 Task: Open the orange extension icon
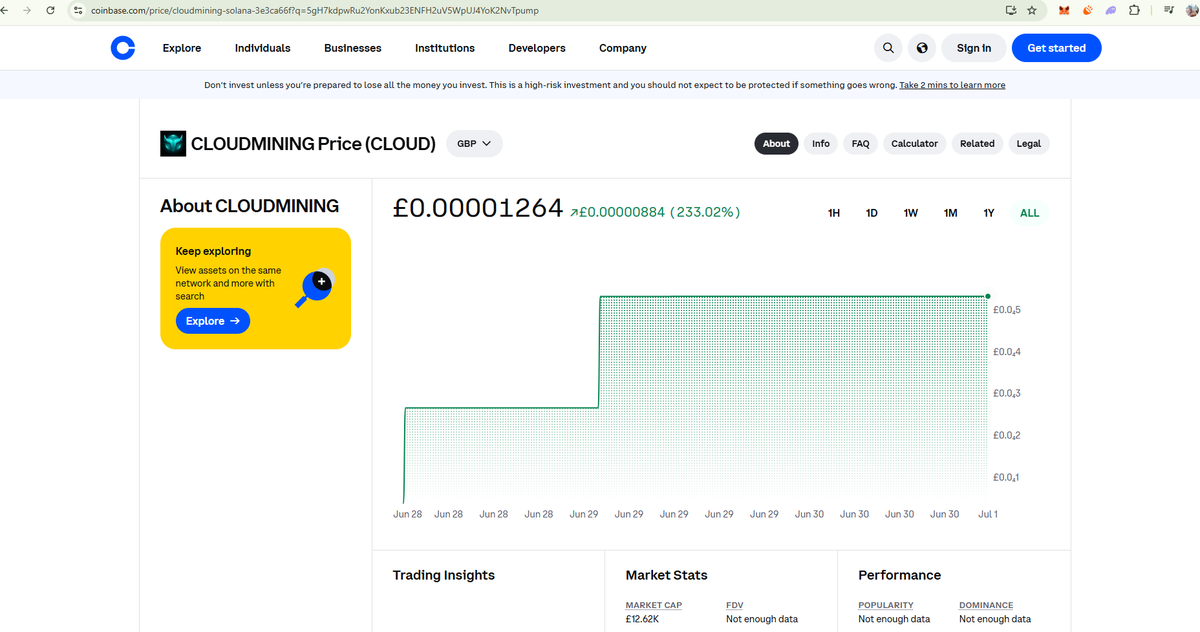pos(1087,10)
